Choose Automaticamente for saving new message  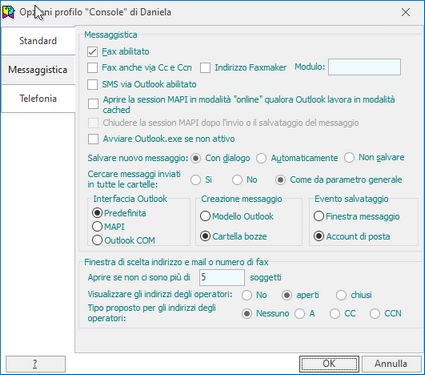(x=261, y=158)
